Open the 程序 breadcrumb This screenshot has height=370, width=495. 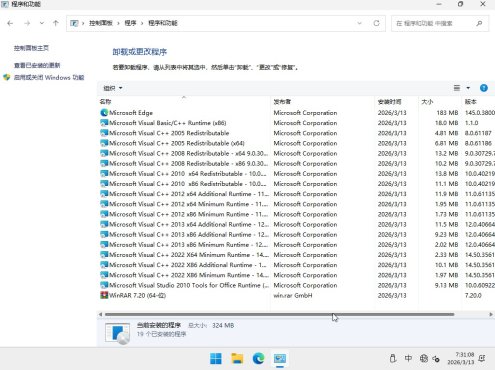click(x=130, y=23)
